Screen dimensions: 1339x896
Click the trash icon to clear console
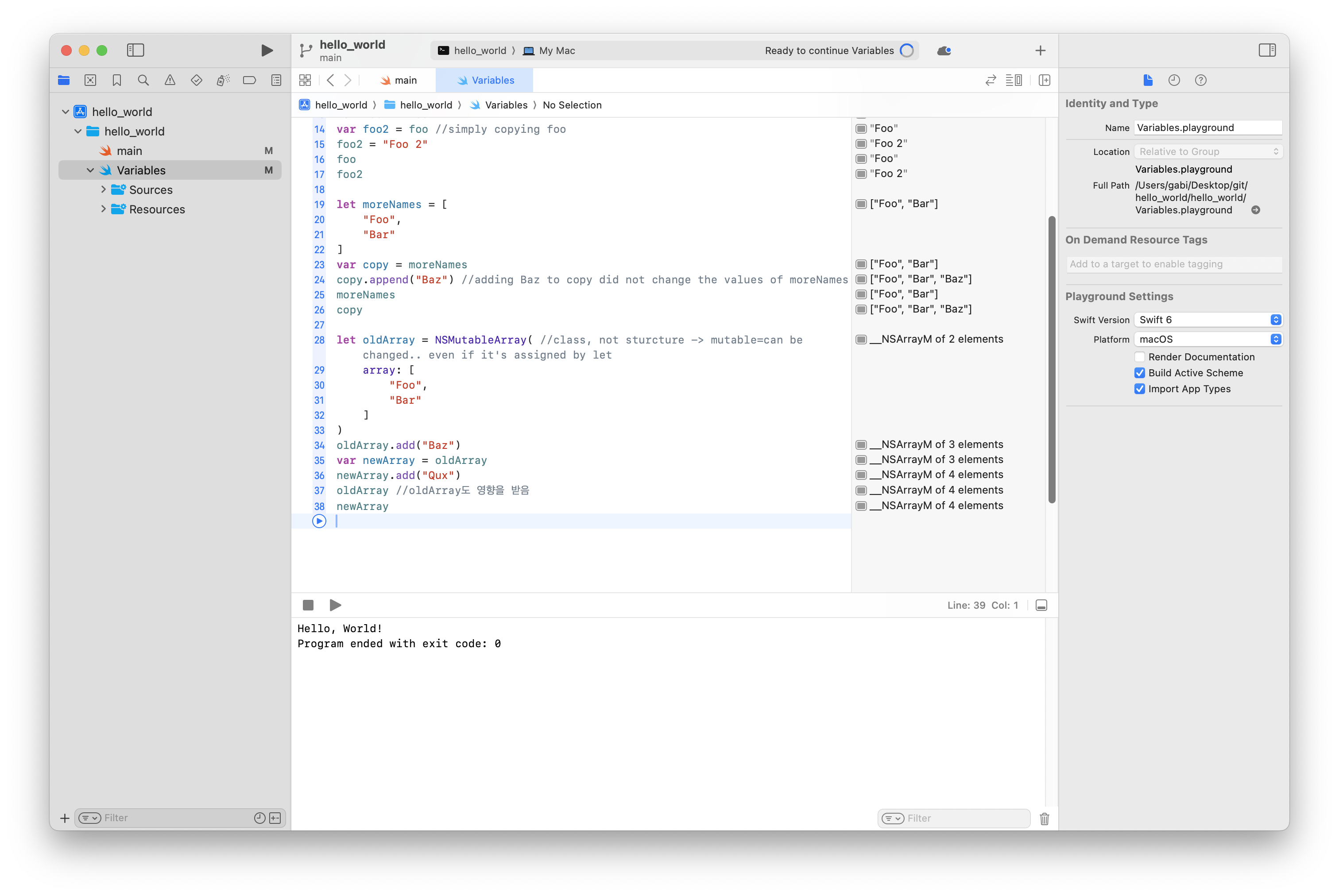point(1044,818)
